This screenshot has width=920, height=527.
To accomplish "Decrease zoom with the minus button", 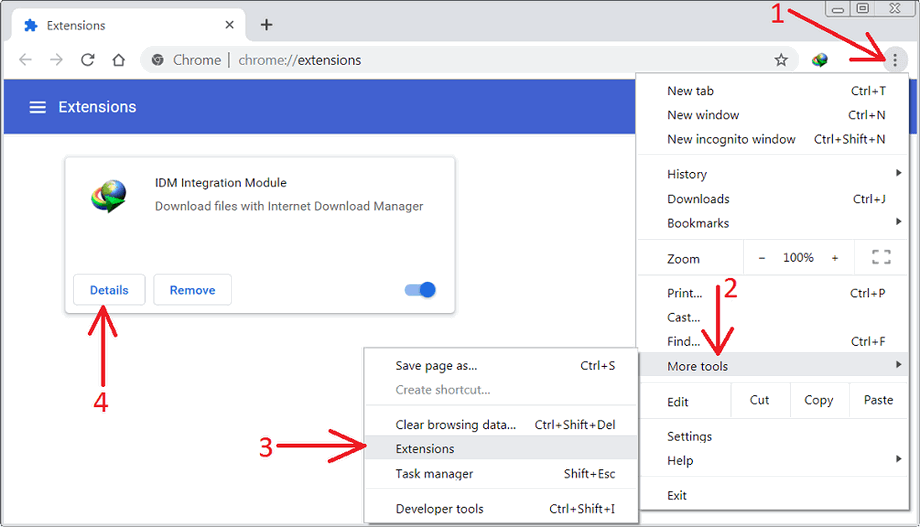I will pos(762,258).
